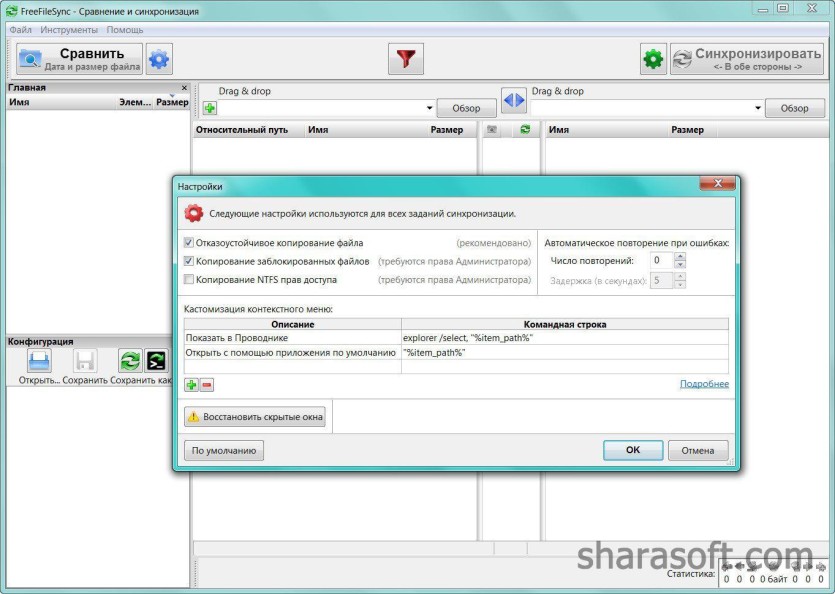Click Задержка seconds value field
835x594 pixels.
[x=662, y=280]
